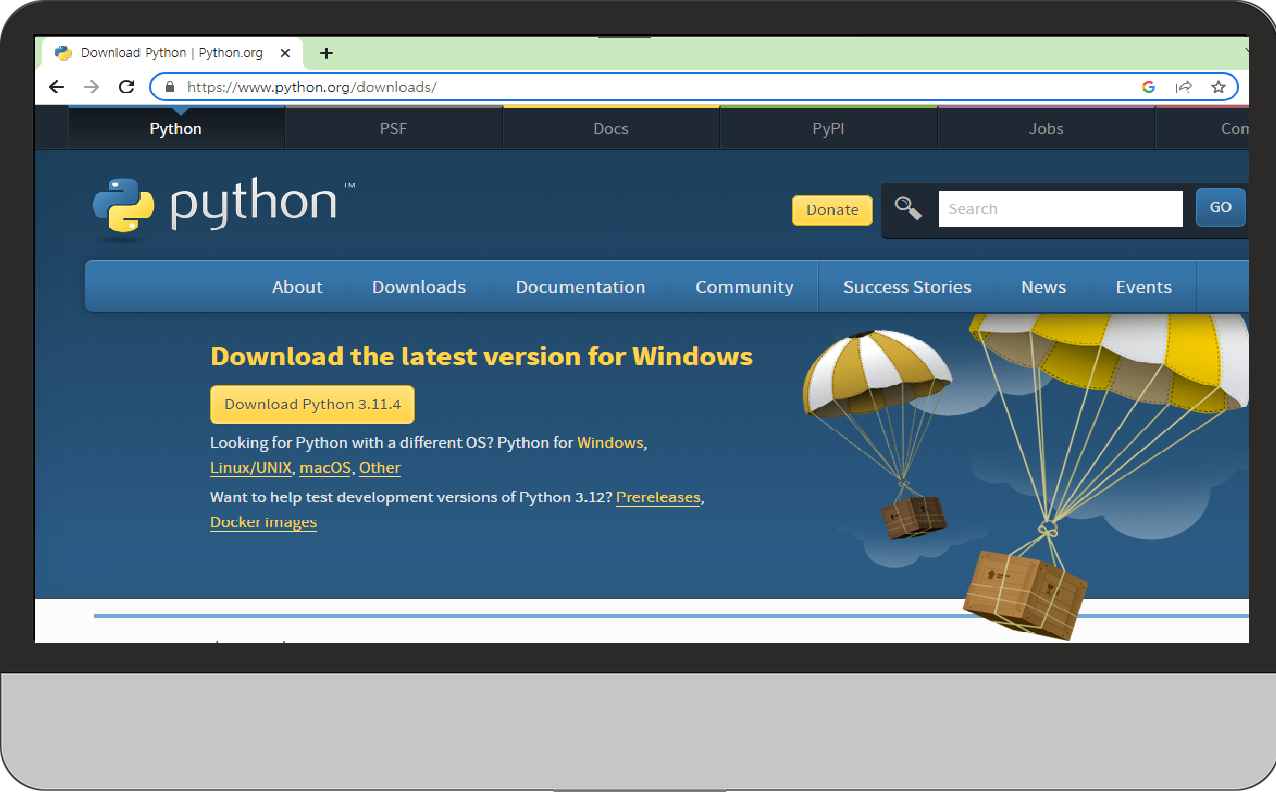The width and height of the screenshot is (1276, 792).
Task: Open a new tab with plus button
Action: [x=326, y=53]
